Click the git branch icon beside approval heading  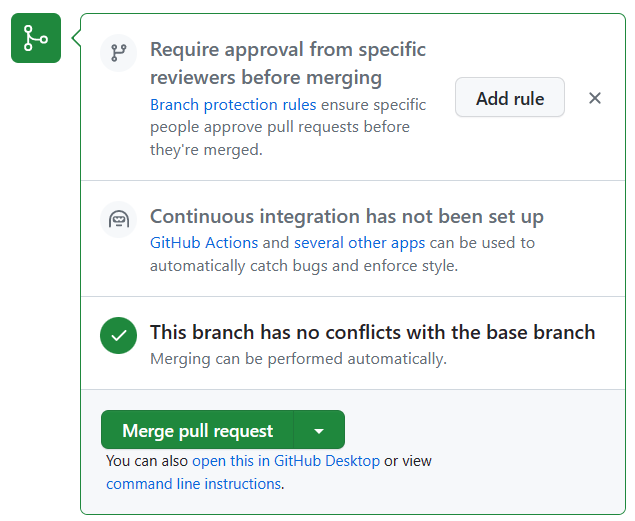(118, 52)
